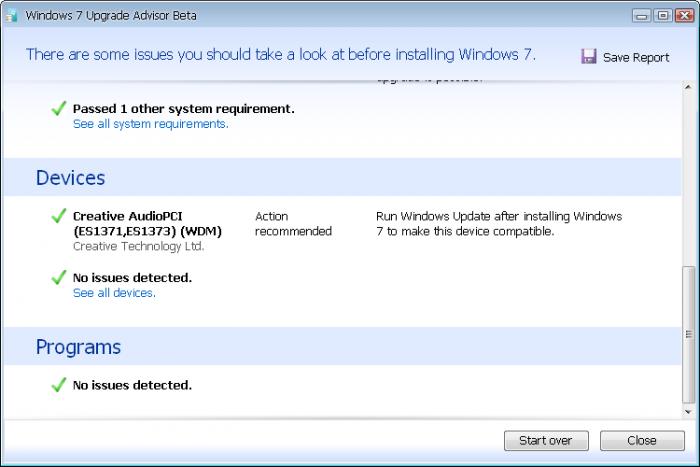Click the Windows 7 Upgrade Advisor Beta title
Image resolution: width=700 pixels, height=467 pixels.
click(111, 15)
